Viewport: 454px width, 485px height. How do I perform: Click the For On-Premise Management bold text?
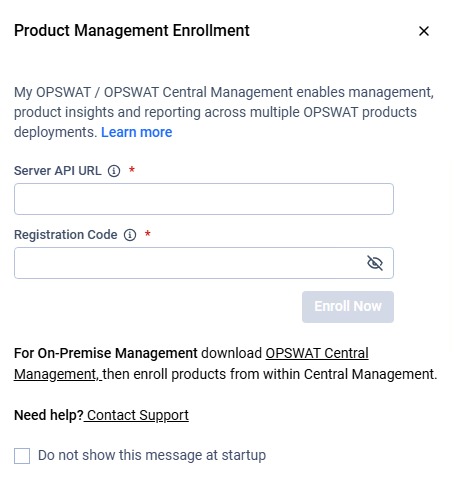106,353
